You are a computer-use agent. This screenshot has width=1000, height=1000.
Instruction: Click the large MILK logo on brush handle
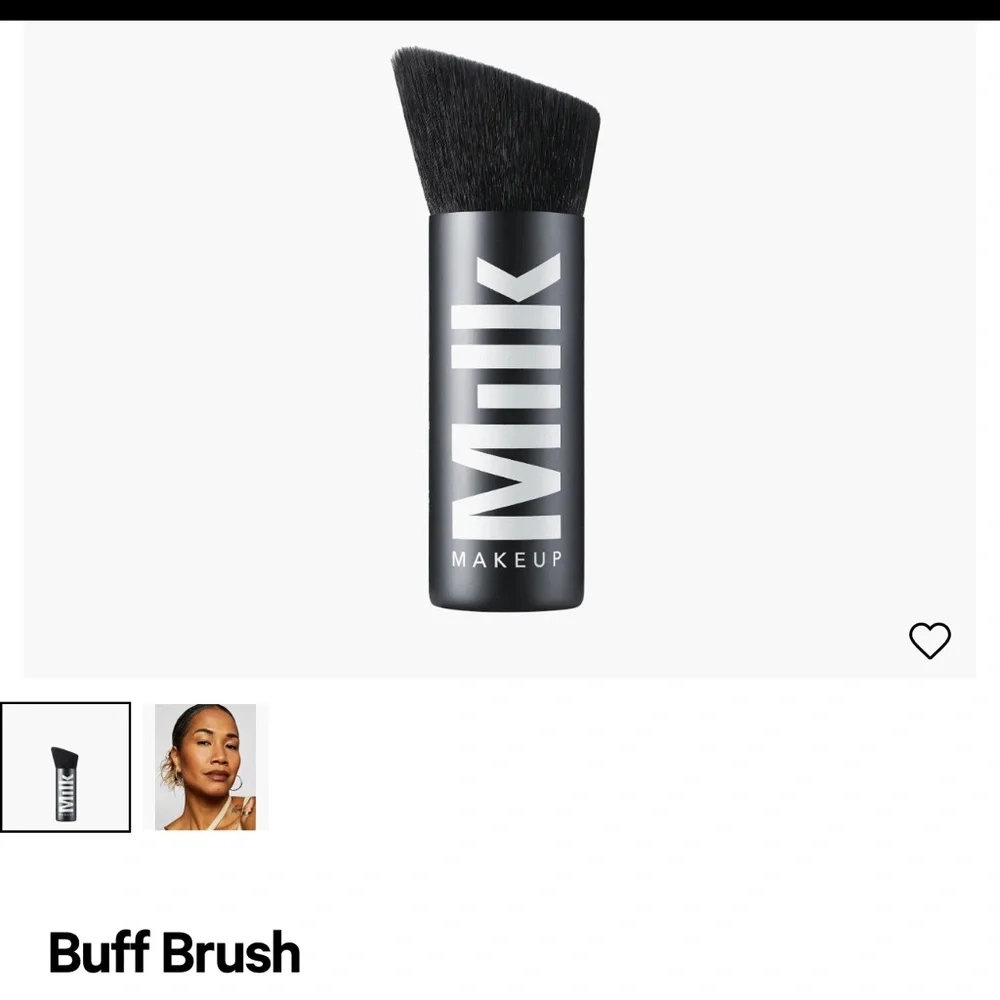[506, 396]
